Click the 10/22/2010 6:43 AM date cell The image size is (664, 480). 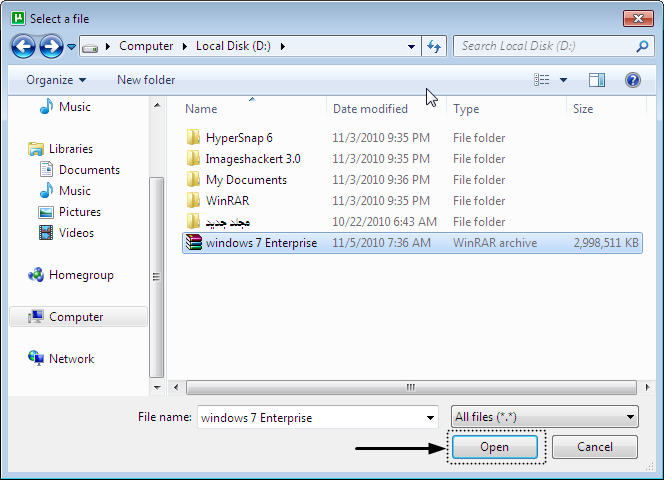click(x=384, y=222)
